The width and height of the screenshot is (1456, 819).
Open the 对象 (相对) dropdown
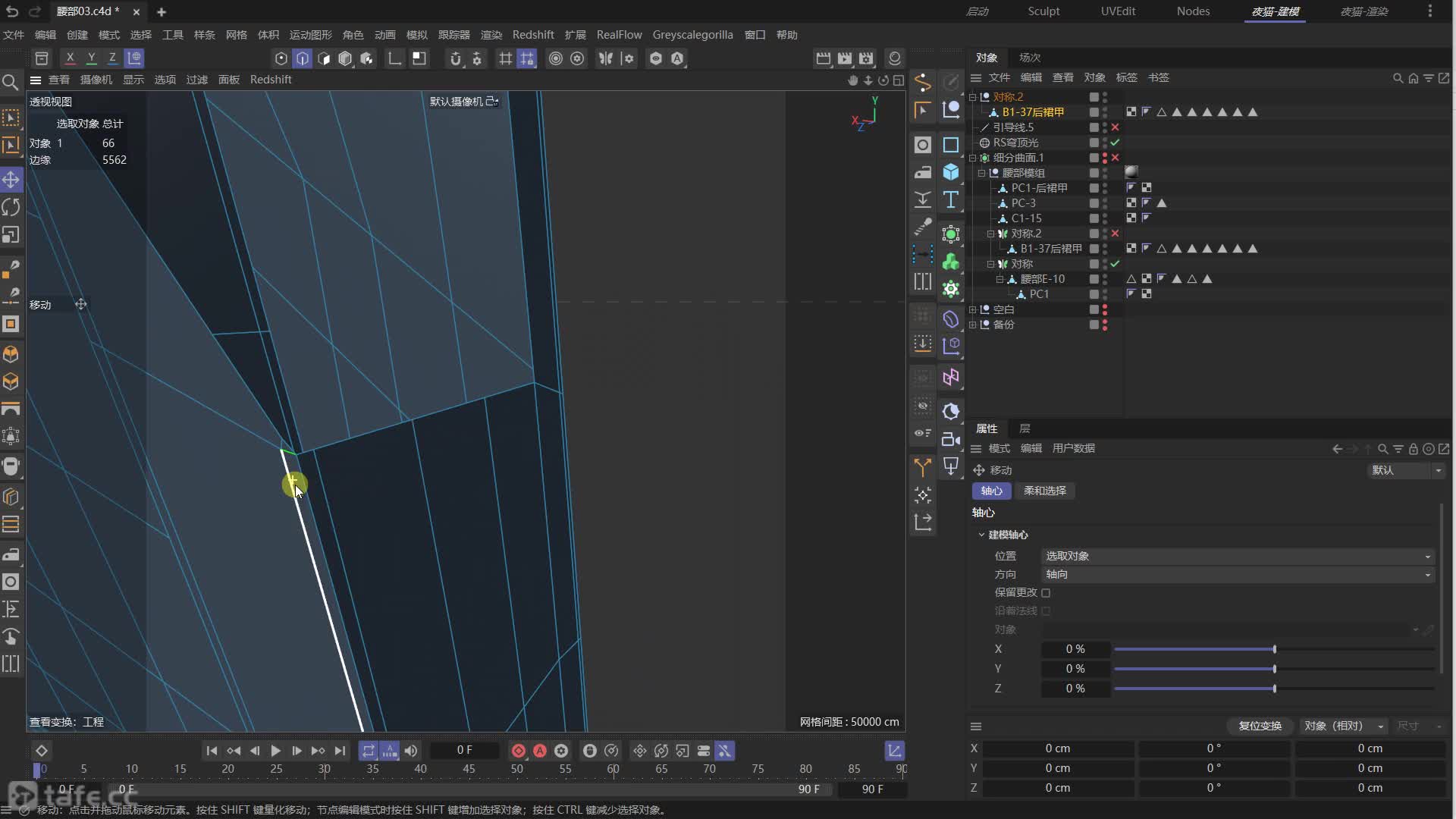pyautogui.click(x=1344, y=726)
